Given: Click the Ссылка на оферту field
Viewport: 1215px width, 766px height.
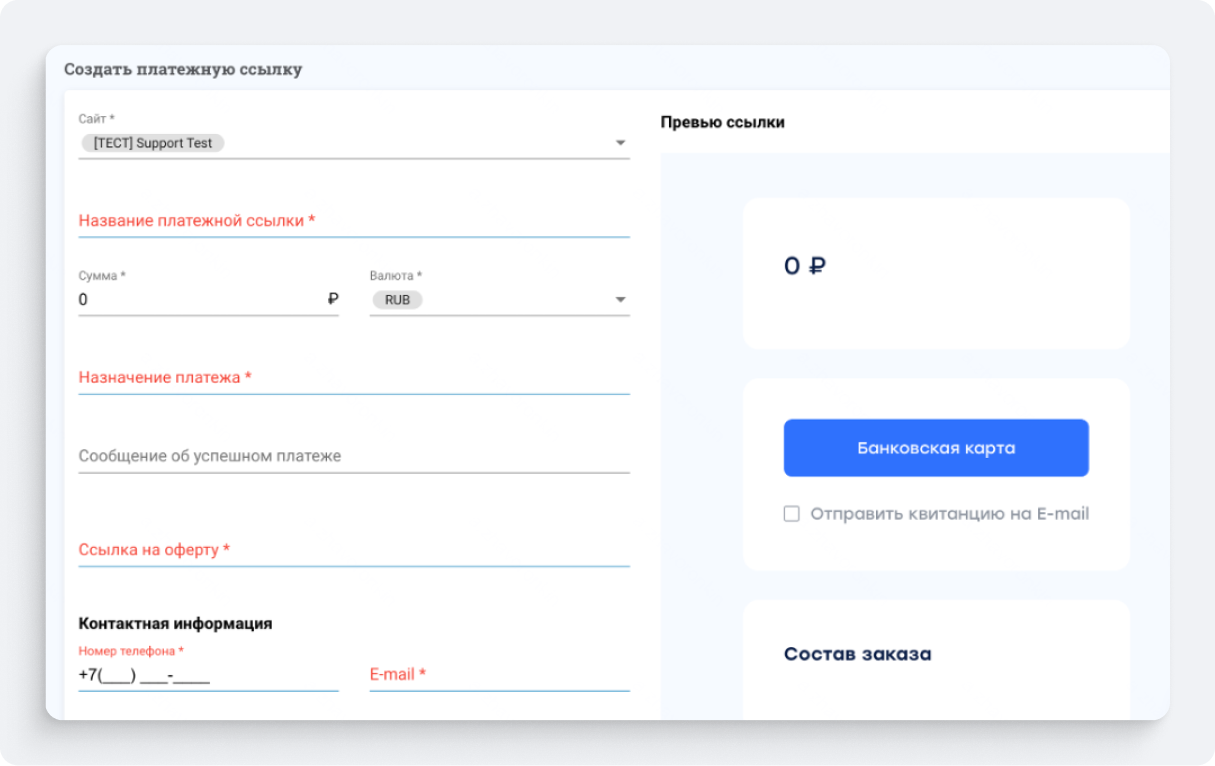Looking at the screenshot, I should (353, 550).
